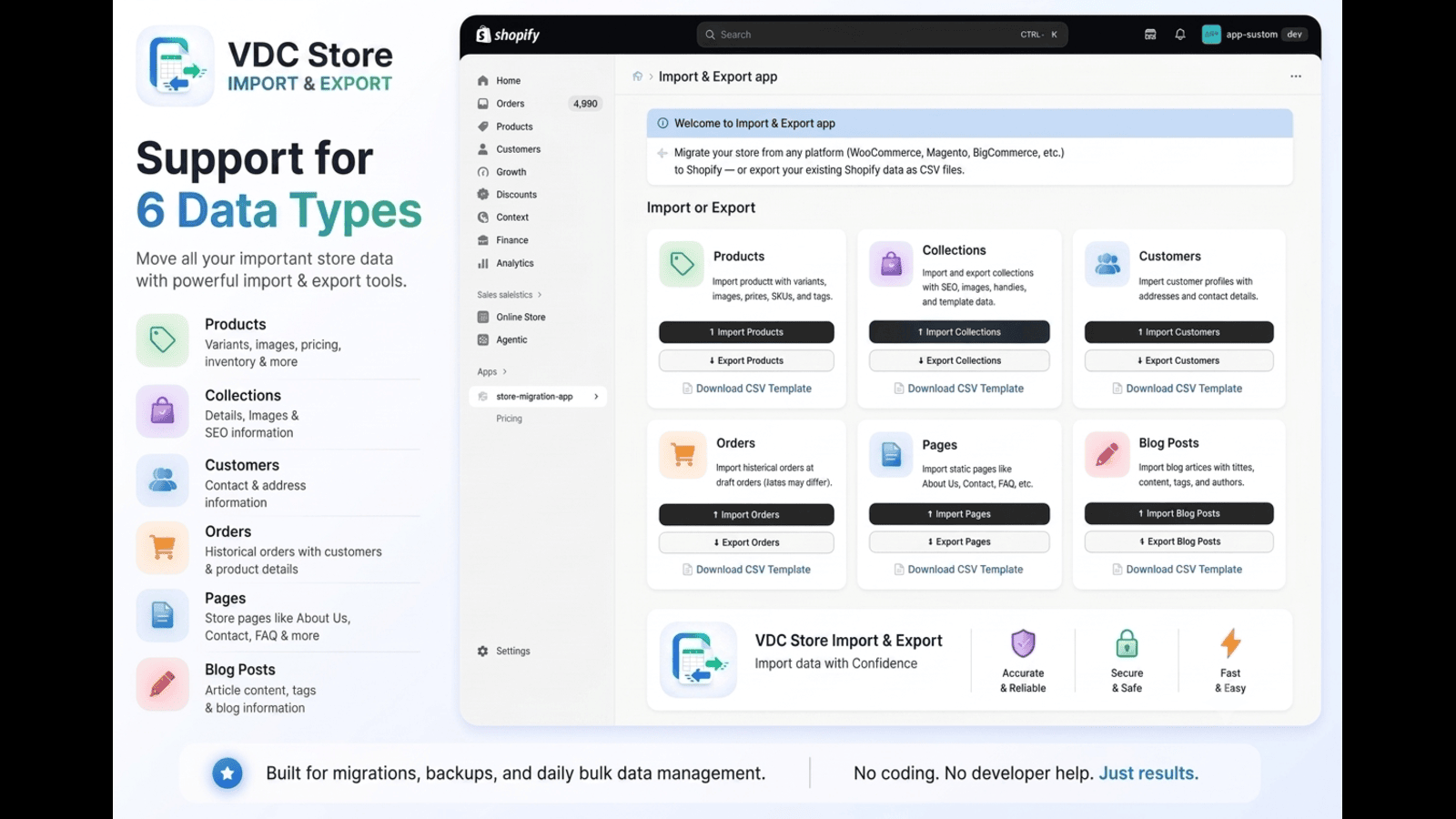Screen dimensions: 1456x819
Task: Click the Shopify logo
Action: coord(508,35)
